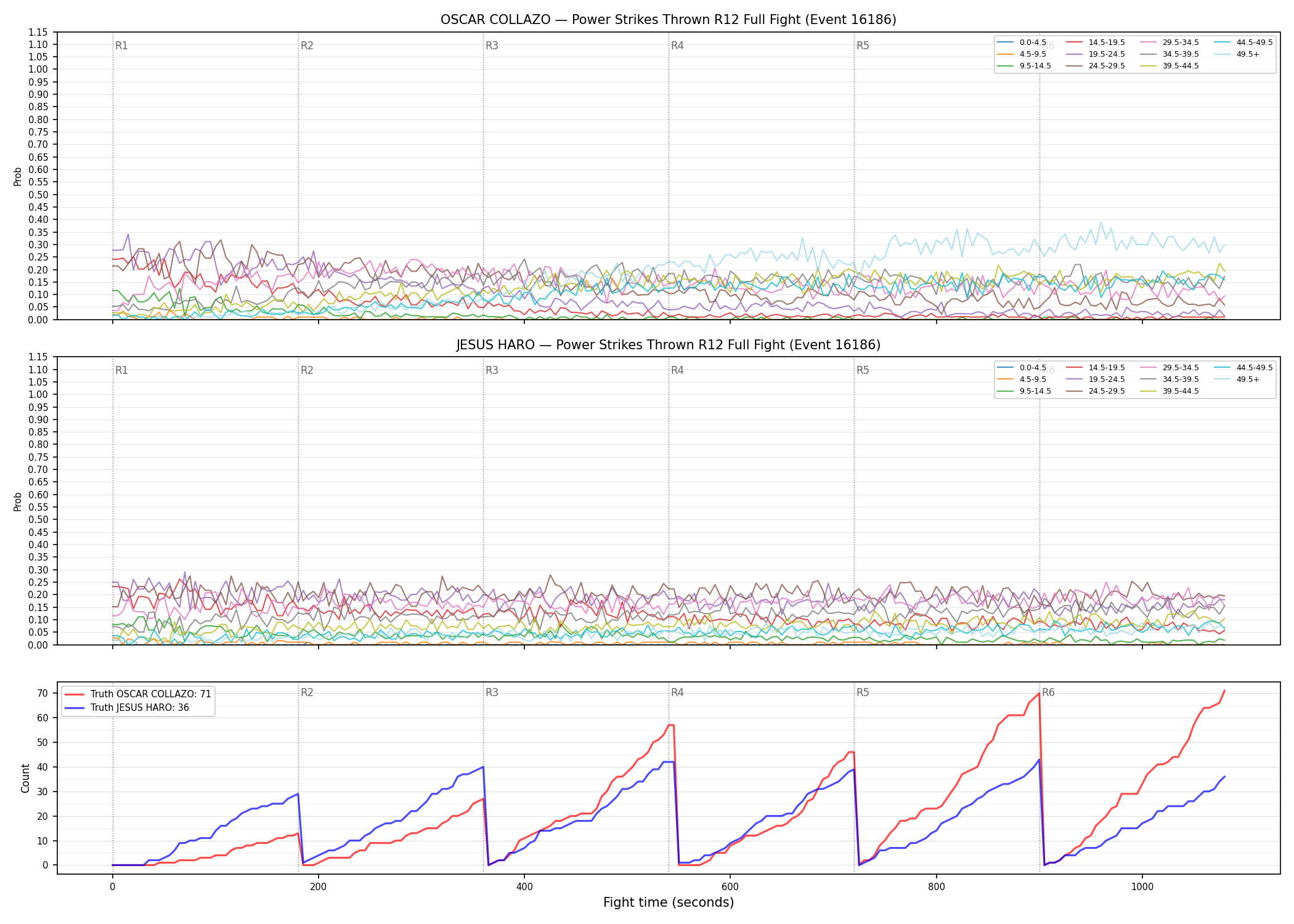
Task: Select 39.5-44.5 legend entry in Collazo chart
Action: point(1170,66)
